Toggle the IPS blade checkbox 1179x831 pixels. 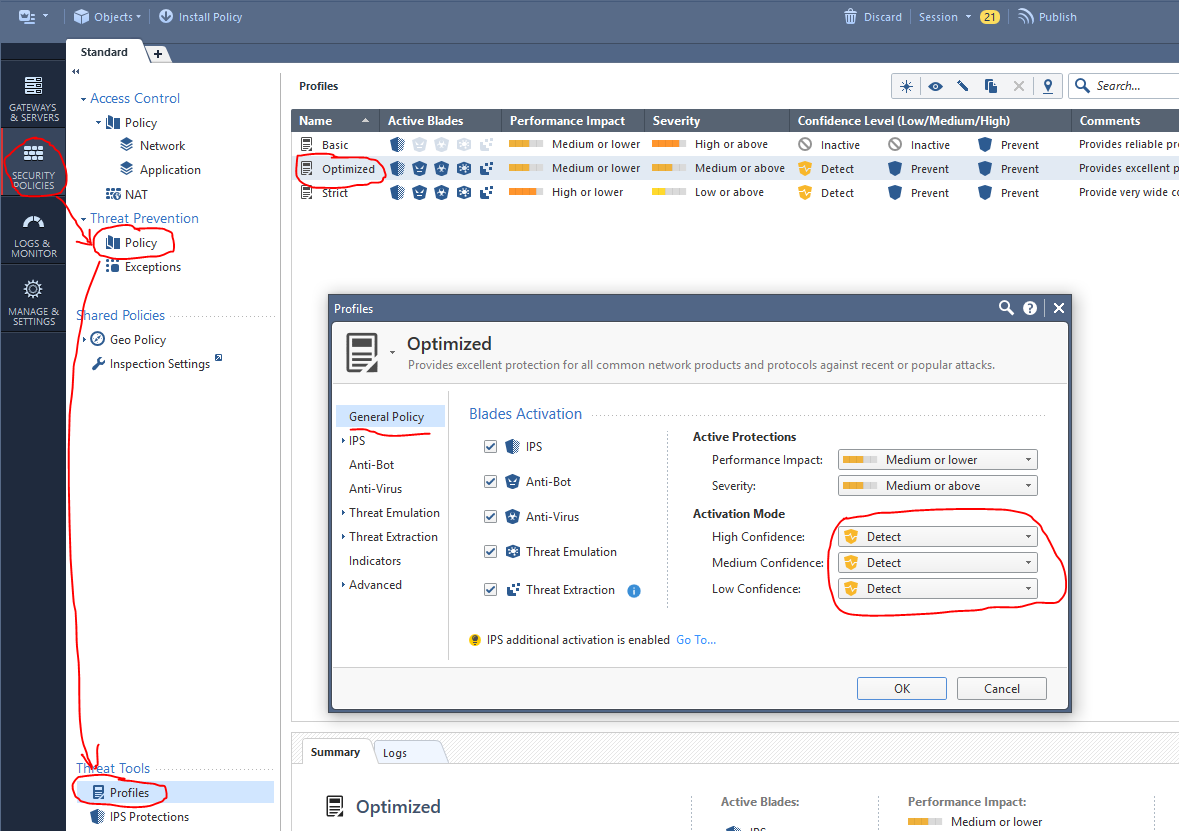(x=490, y=447)
